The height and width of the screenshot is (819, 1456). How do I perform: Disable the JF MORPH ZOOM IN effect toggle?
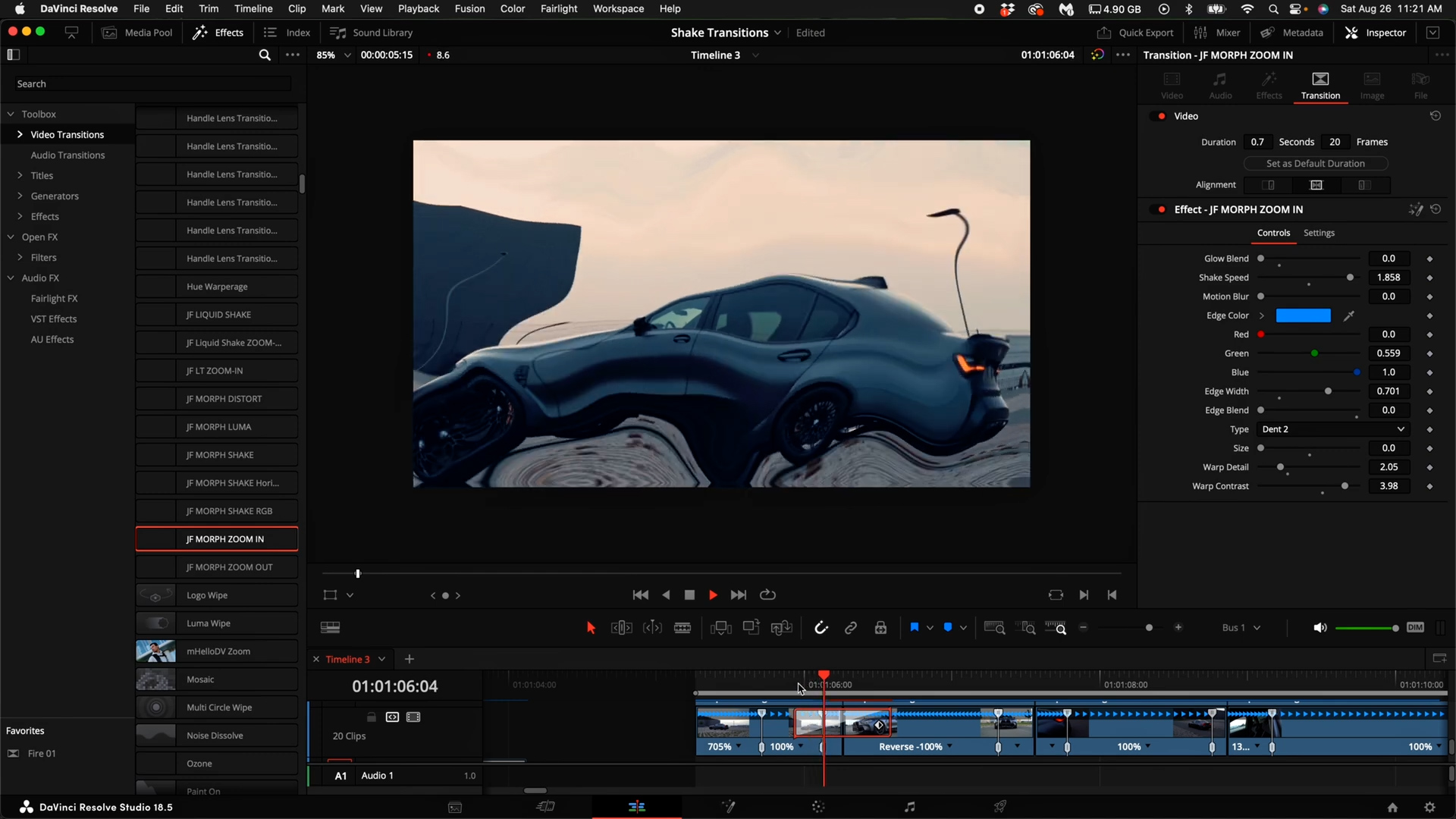pyautogui.click(x=1162, y=209)
